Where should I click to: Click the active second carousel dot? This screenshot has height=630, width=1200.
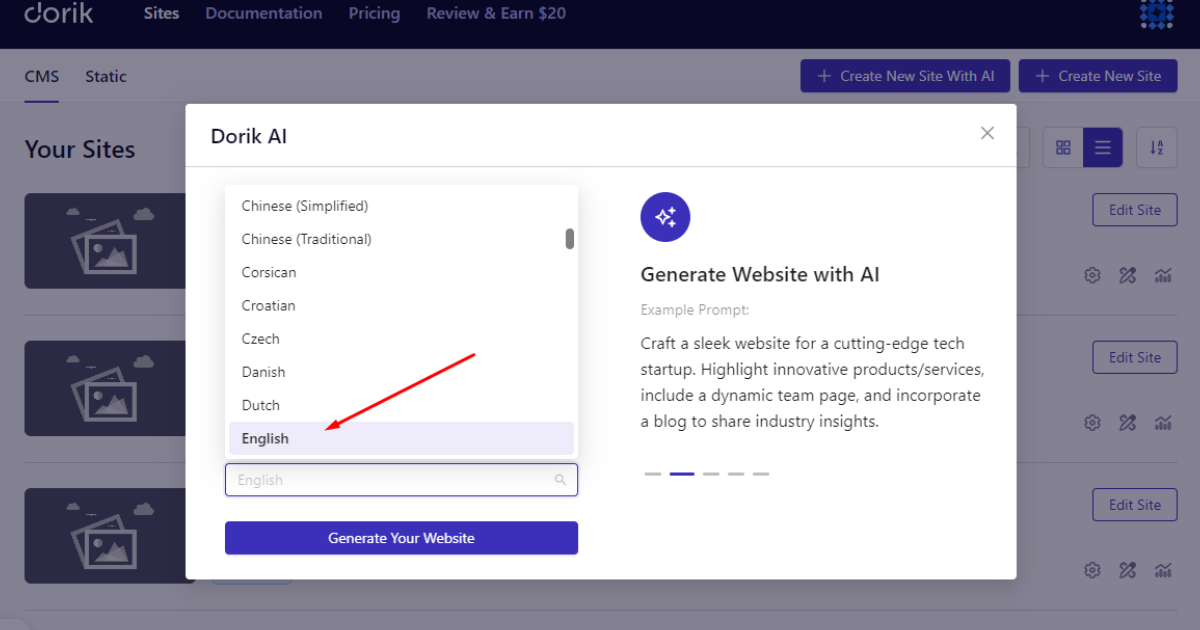pyautogui.click(x=682, y=474)
